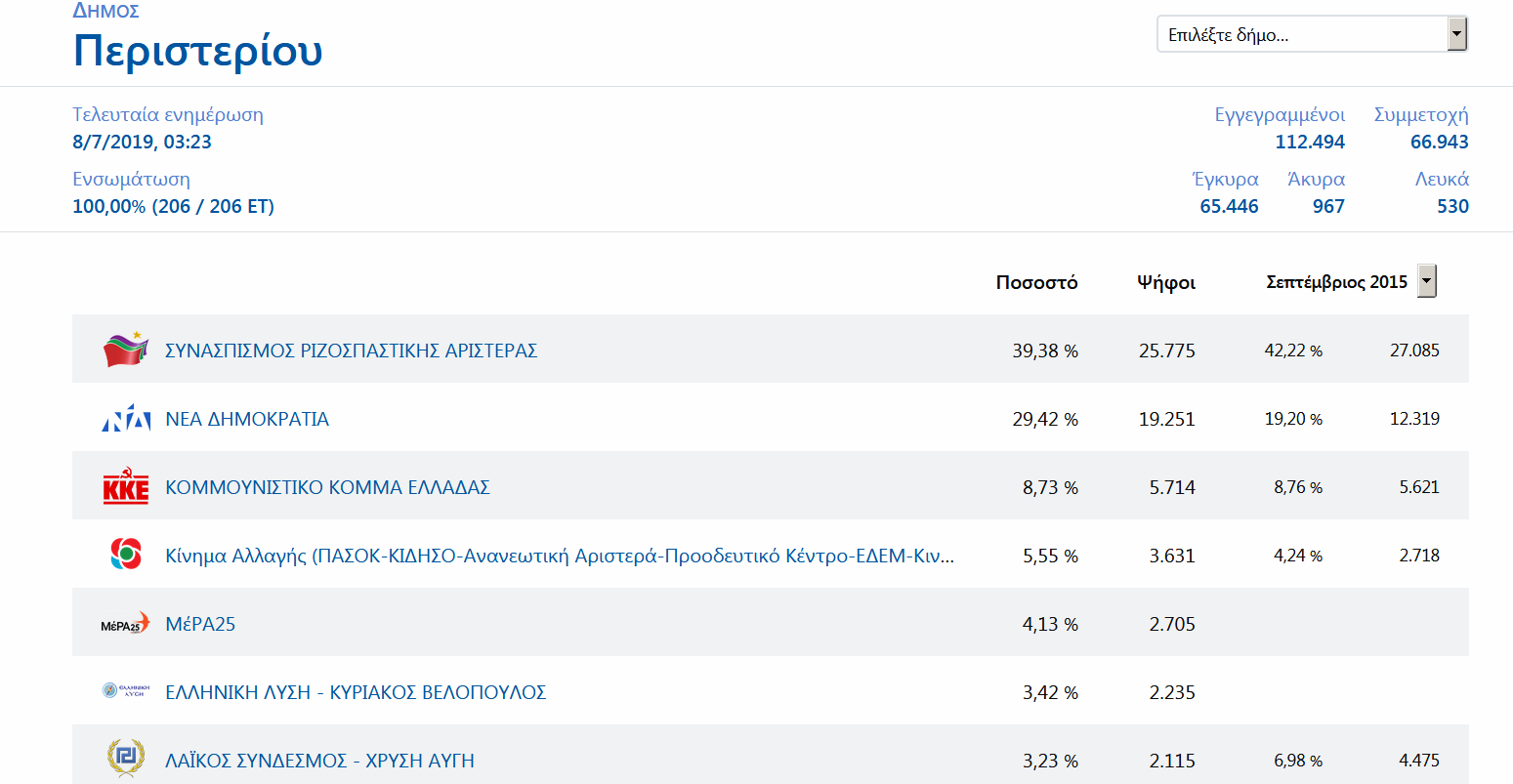Click SYRIZA's 2015 percentage 42,22 %

pos(1293,351)
